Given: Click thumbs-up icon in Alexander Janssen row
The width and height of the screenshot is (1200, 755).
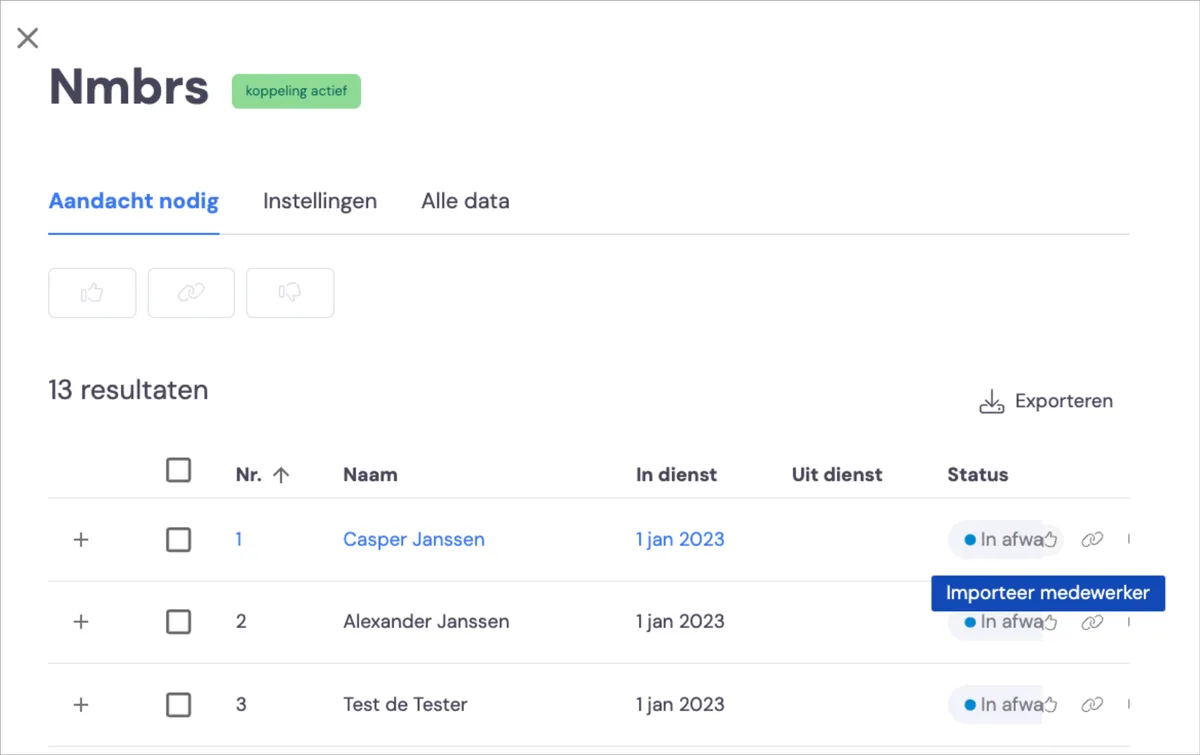Looking at the screenshot, I should coord(1050,622).
